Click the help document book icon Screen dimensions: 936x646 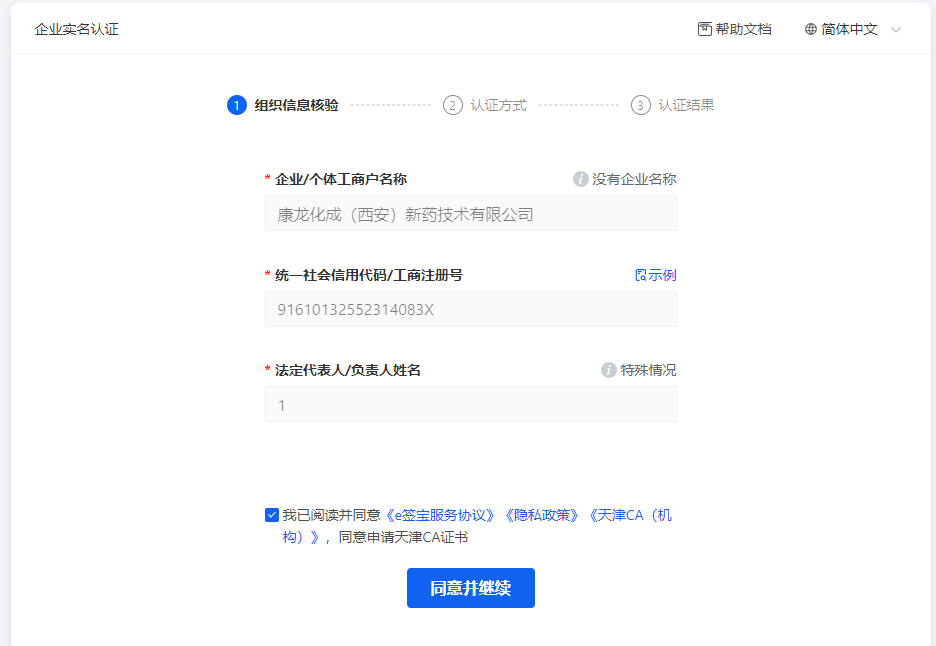704,29
